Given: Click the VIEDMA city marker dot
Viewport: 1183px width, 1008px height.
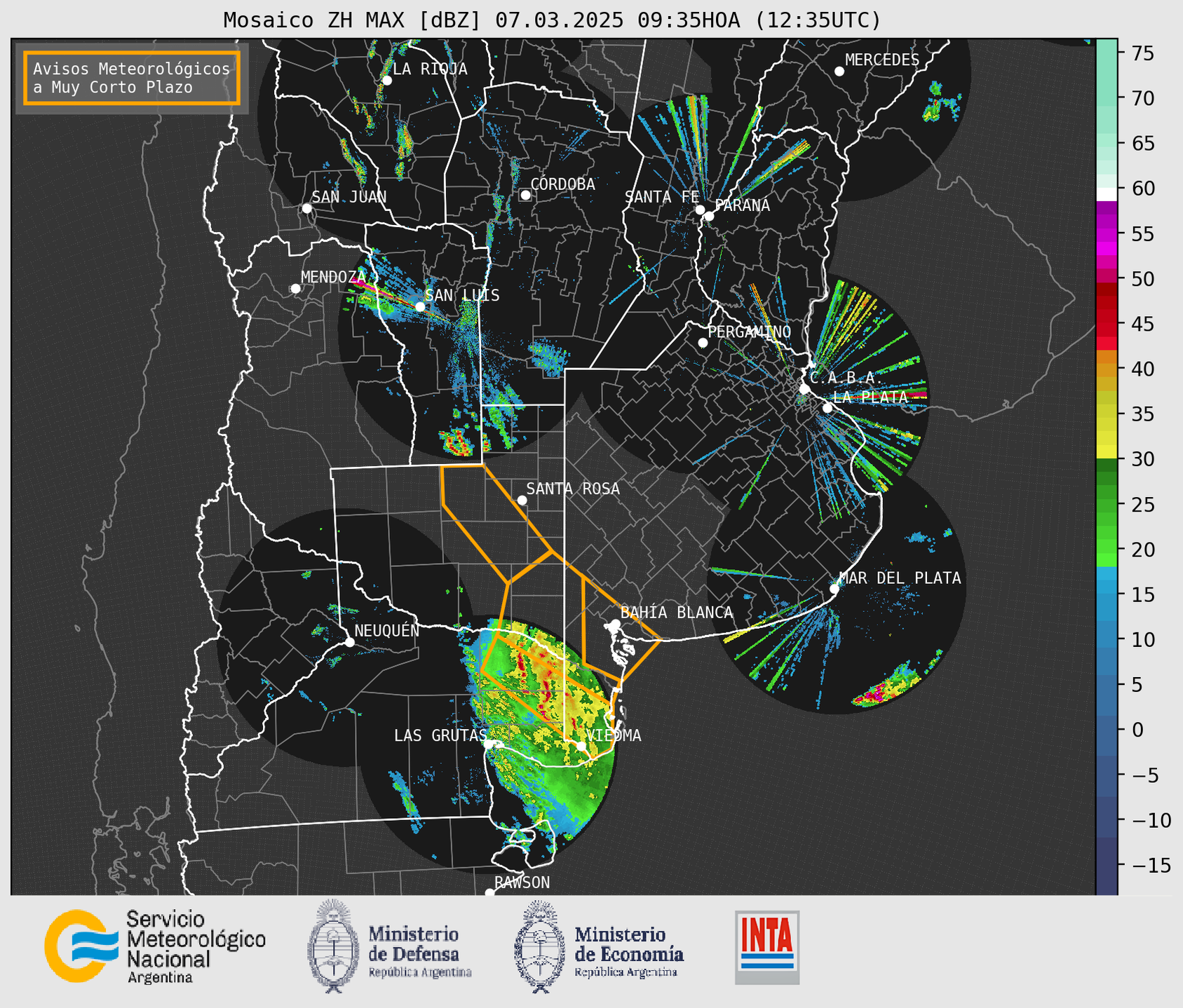Looking at the screenshot, I should pyautogui.click(x=581, y=746).
